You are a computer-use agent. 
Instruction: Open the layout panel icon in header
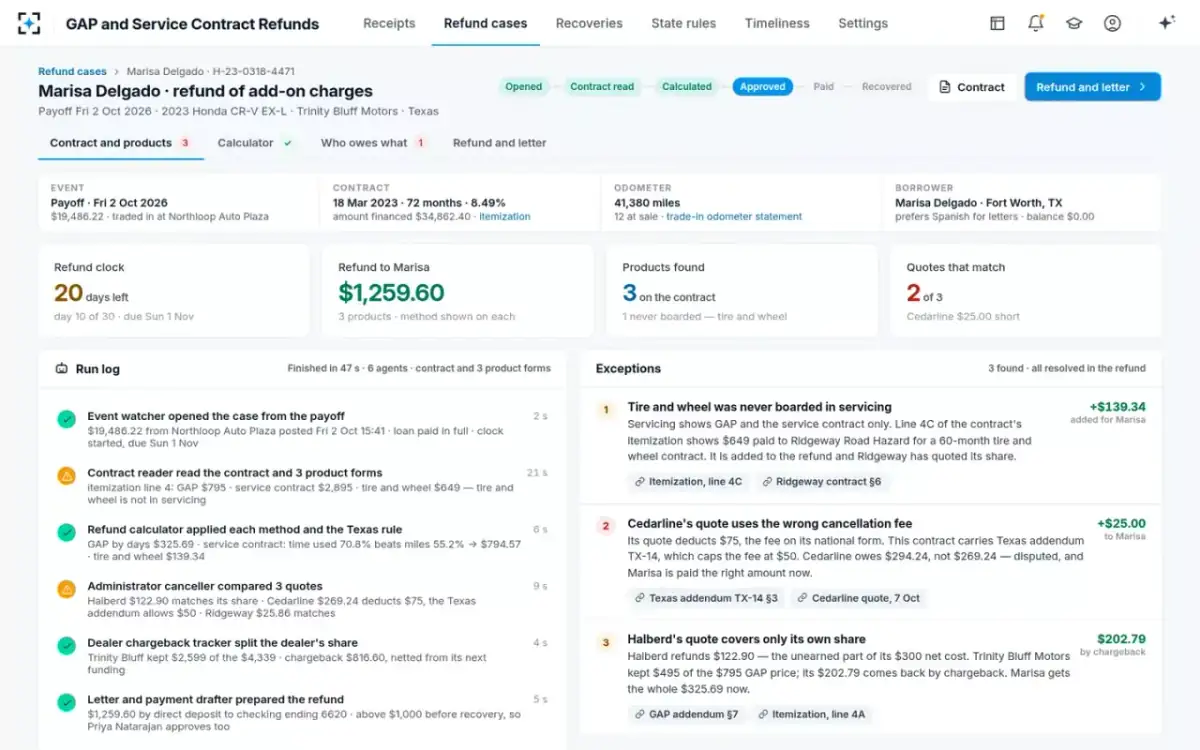click(x=997, y=23)
